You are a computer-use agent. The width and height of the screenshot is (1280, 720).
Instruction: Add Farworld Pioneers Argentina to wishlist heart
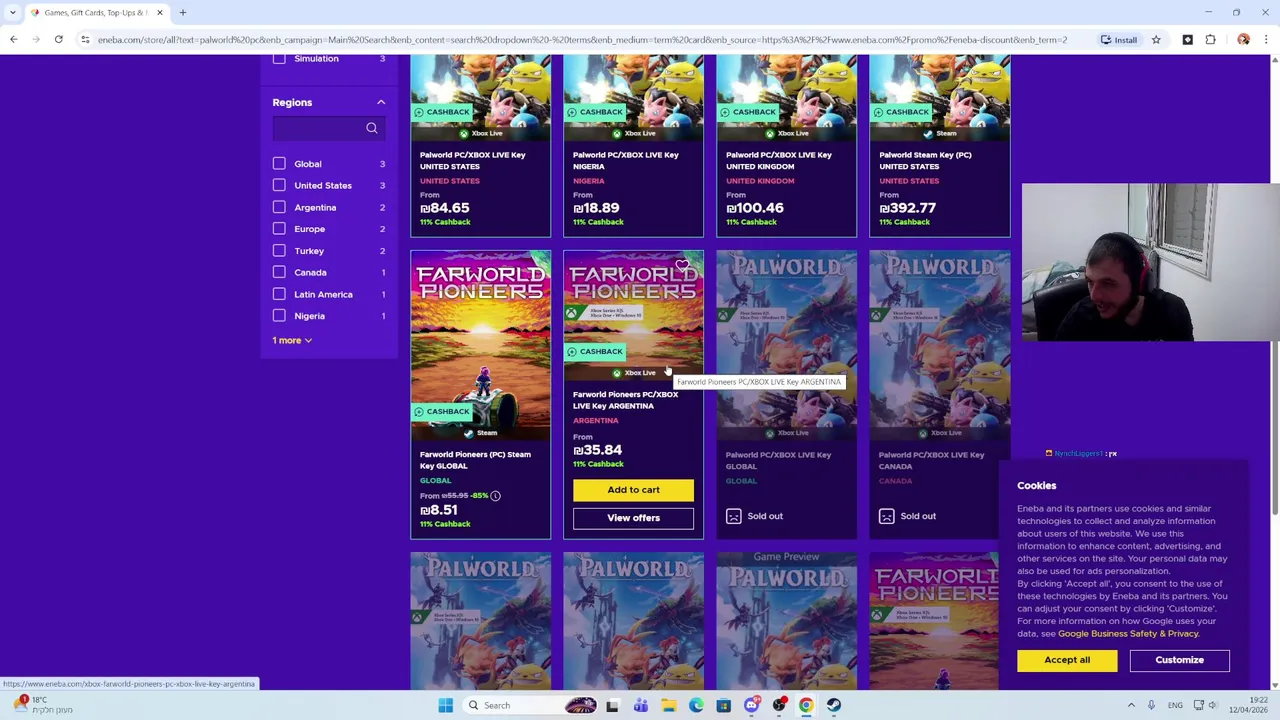click(682, 266)
